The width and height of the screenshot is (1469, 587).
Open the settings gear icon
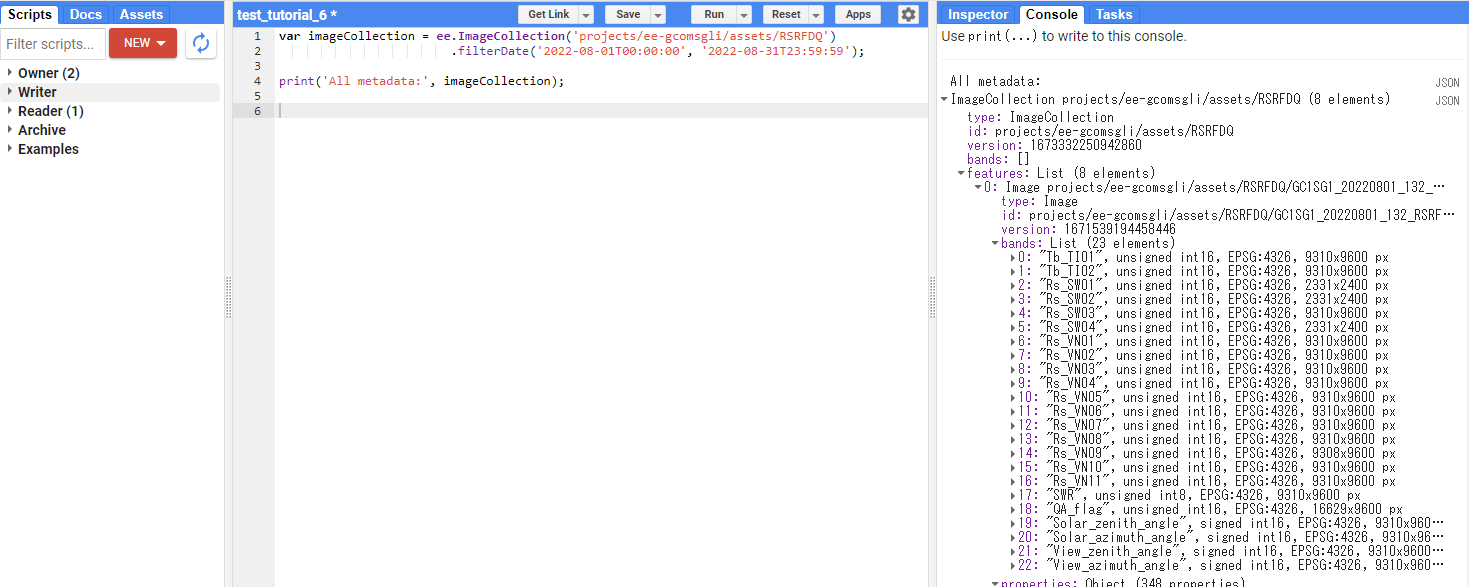[907, 14]
